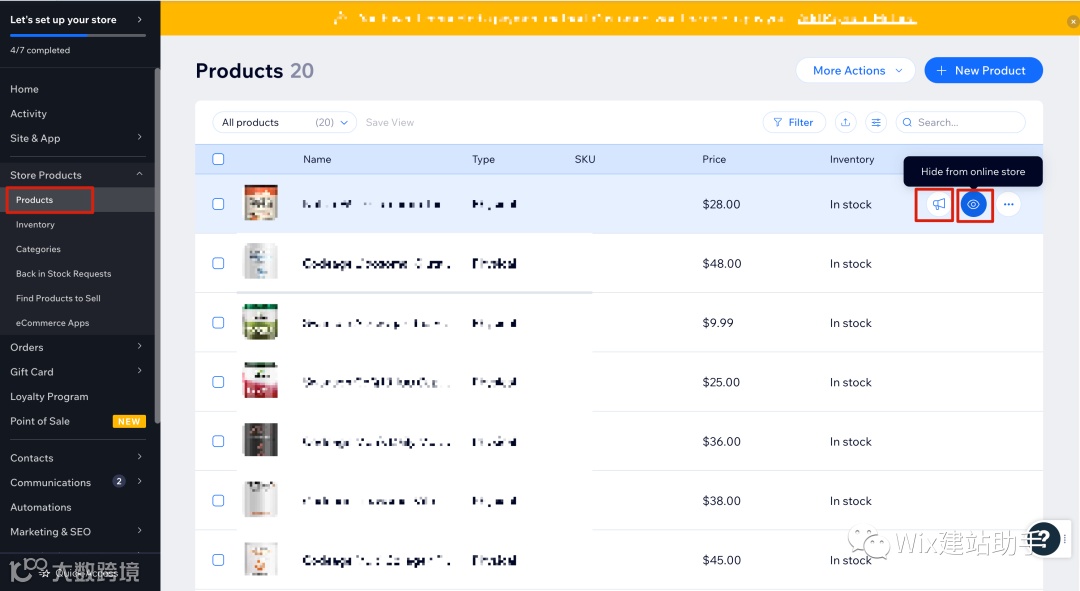Expand the Orders sidebar section
This screenshot has height=591, width=1080.
139,347
